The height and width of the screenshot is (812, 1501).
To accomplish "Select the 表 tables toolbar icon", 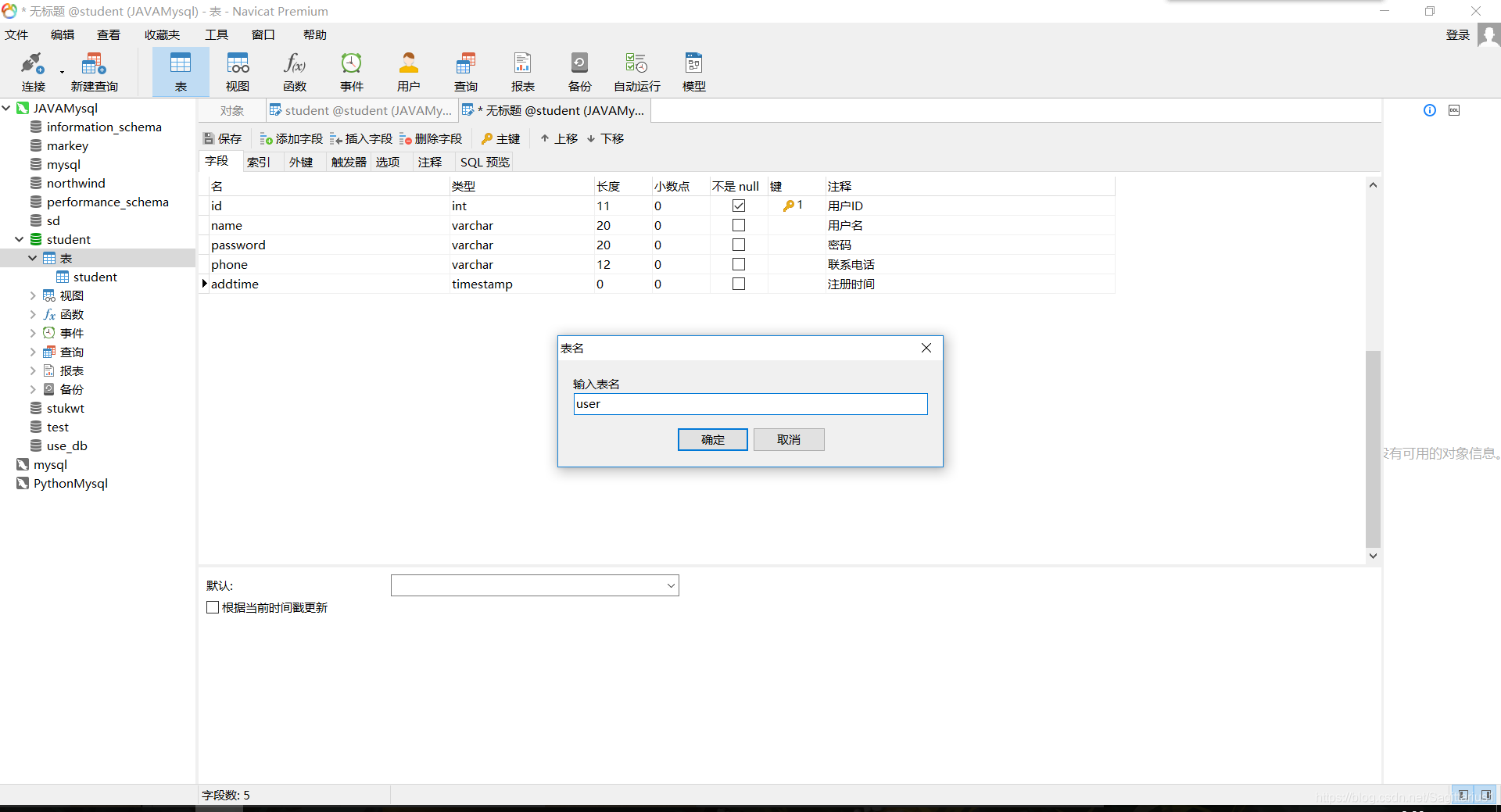I will coord(181,72).
